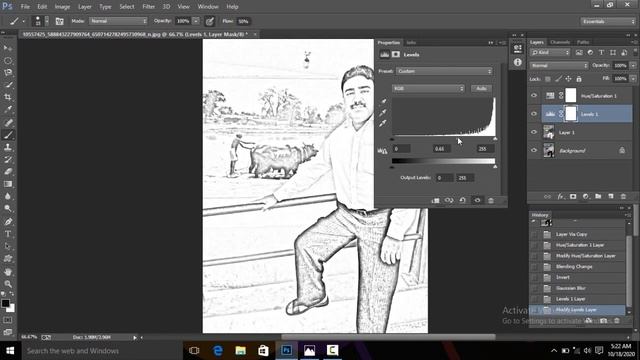Open the Levels Preset dropdown
Viewport: 640px width, 360px height.
tap(444, 71)
